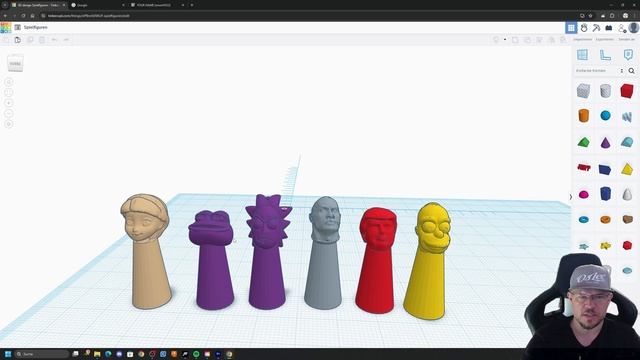Viewport: 640px width, 360px height.
Task: Click the delete trash toolbar icon
Action: (42, 40)
